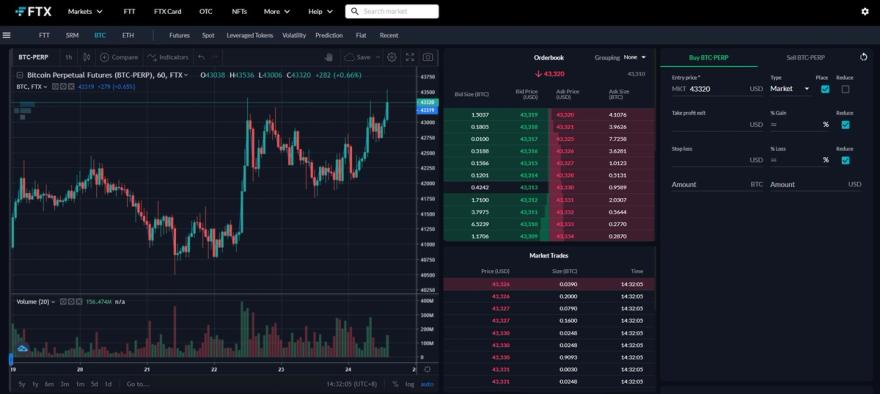880x394 pixels.
Task: Enable Reduce checkbox beside Place
Action: tap(845, 89)
